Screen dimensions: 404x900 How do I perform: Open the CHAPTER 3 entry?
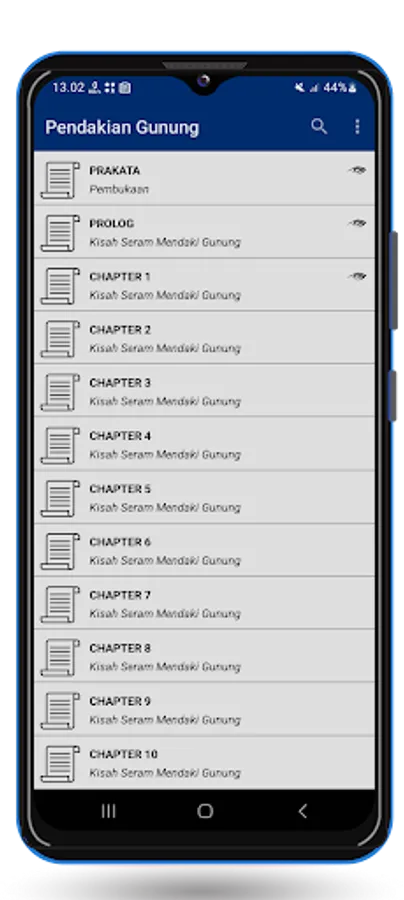tap(204, 391)
